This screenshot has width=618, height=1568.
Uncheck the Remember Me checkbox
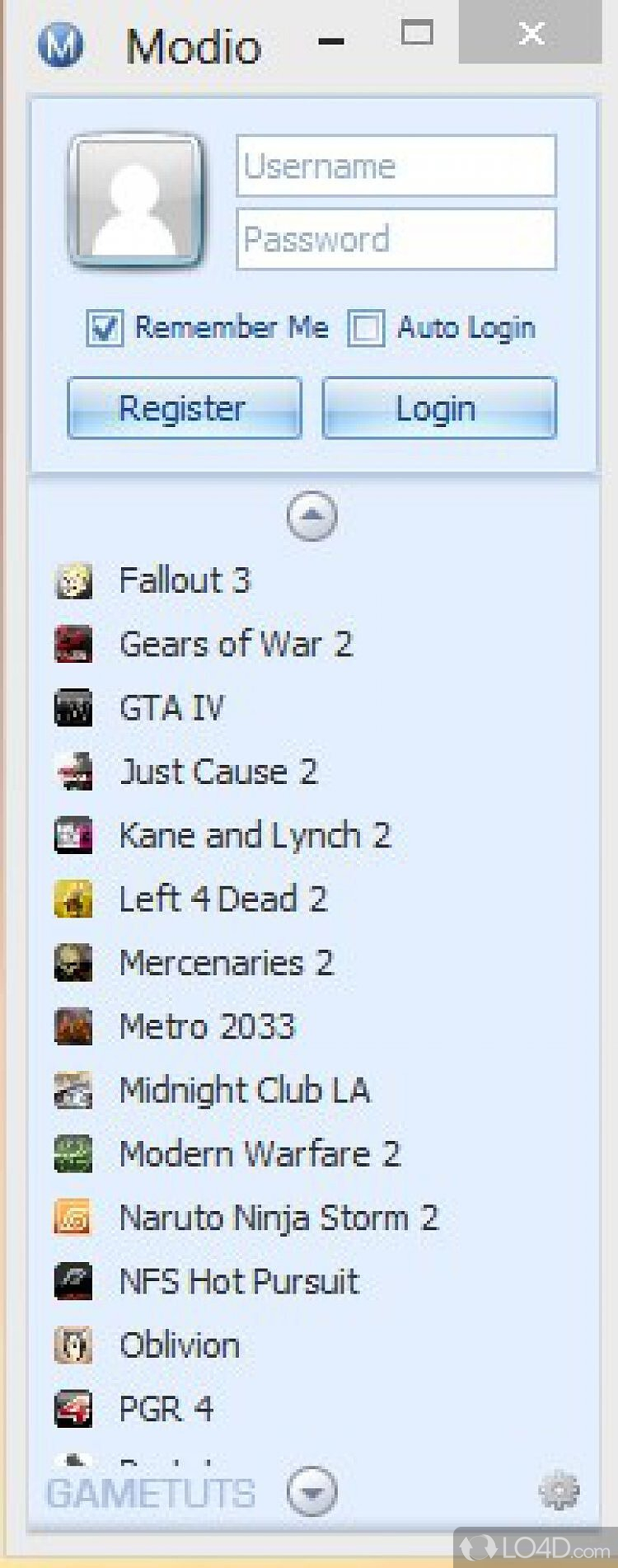click(x=105, y=328)
